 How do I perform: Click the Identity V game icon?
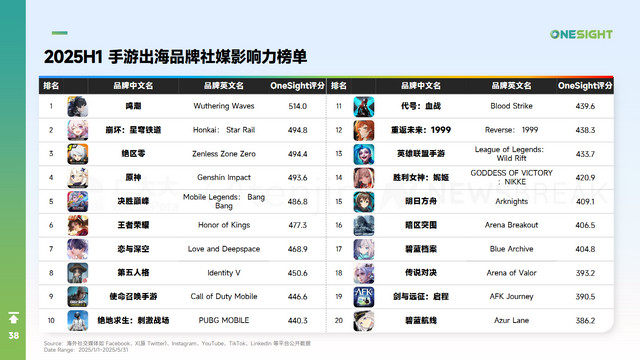point(78,273)
